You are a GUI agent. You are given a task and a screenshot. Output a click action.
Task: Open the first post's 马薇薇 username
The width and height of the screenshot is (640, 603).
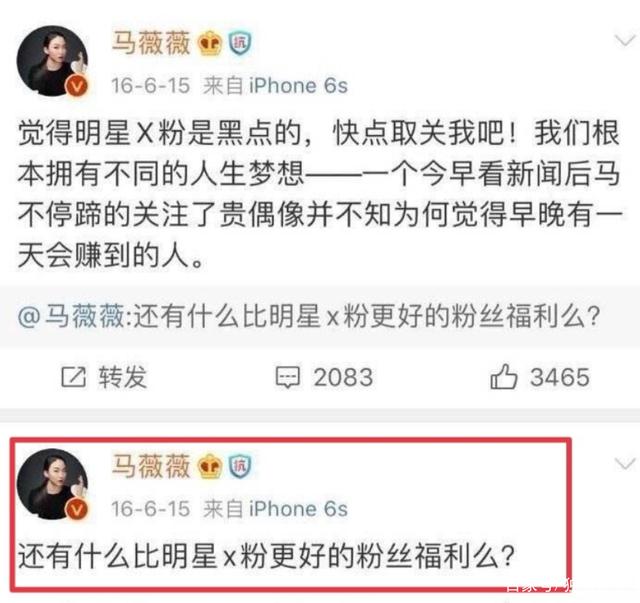point(151,43)
